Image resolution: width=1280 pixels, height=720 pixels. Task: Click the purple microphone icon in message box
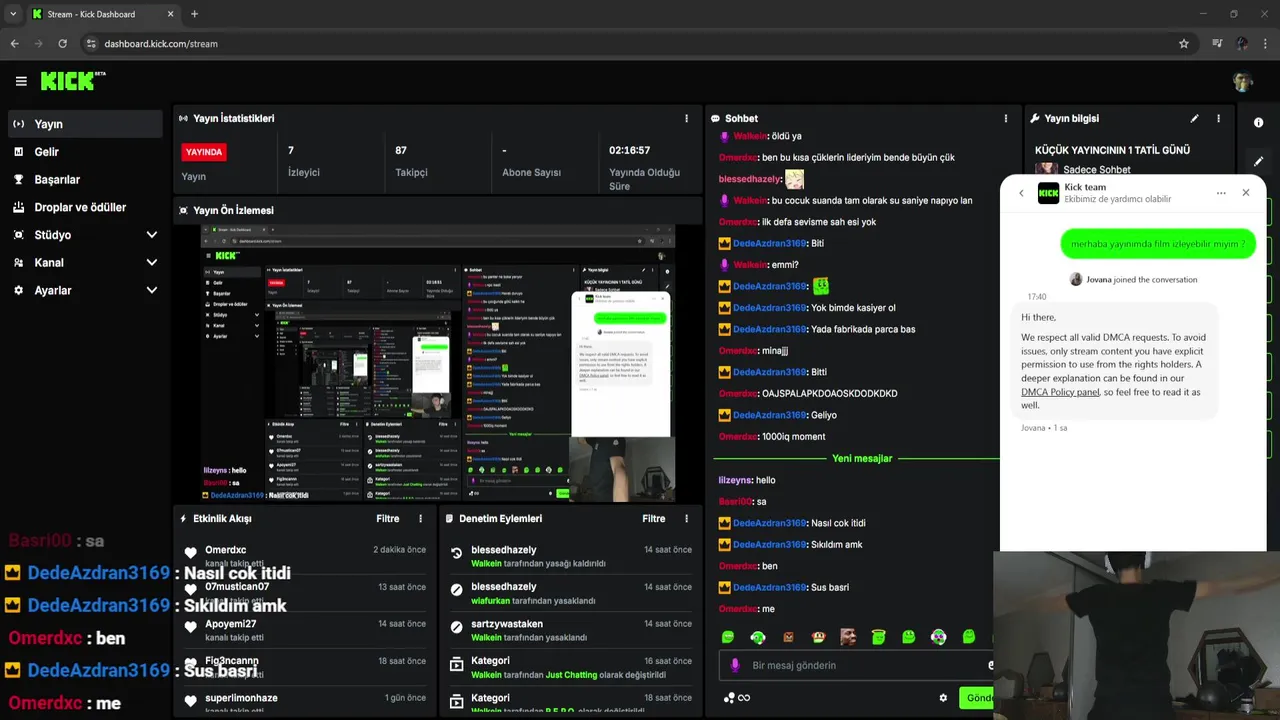tap(735, 665)
